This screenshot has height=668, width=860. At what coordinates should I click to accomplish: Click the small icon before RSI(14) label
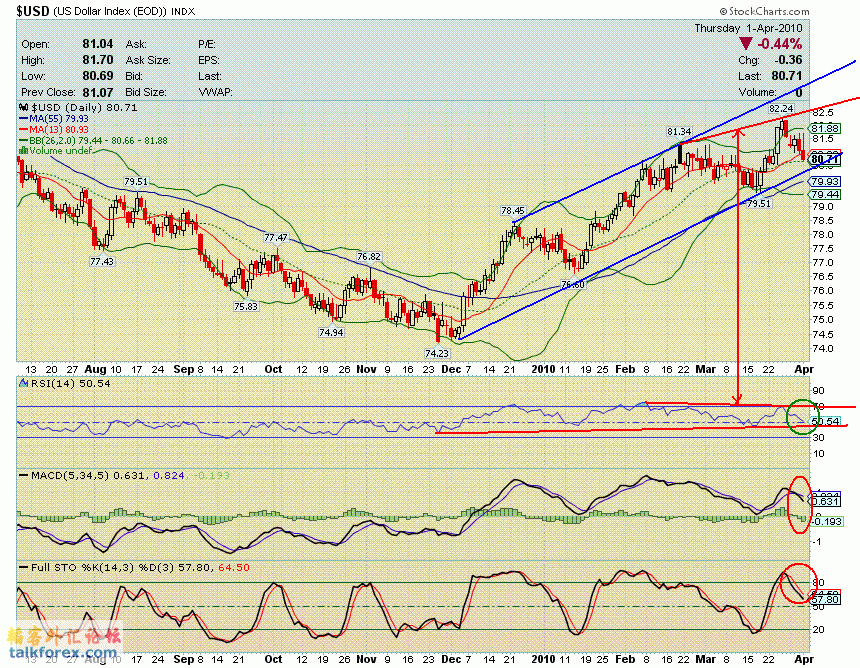click(x=24, y=383)
